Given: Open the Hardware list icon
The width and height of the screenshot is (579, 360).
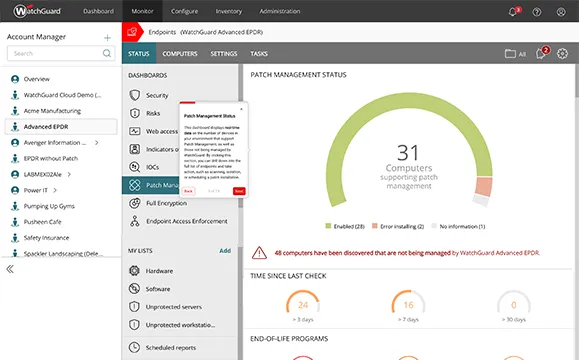Looking at the screenshot, I should pyautogui.click(x=134, y=271).
